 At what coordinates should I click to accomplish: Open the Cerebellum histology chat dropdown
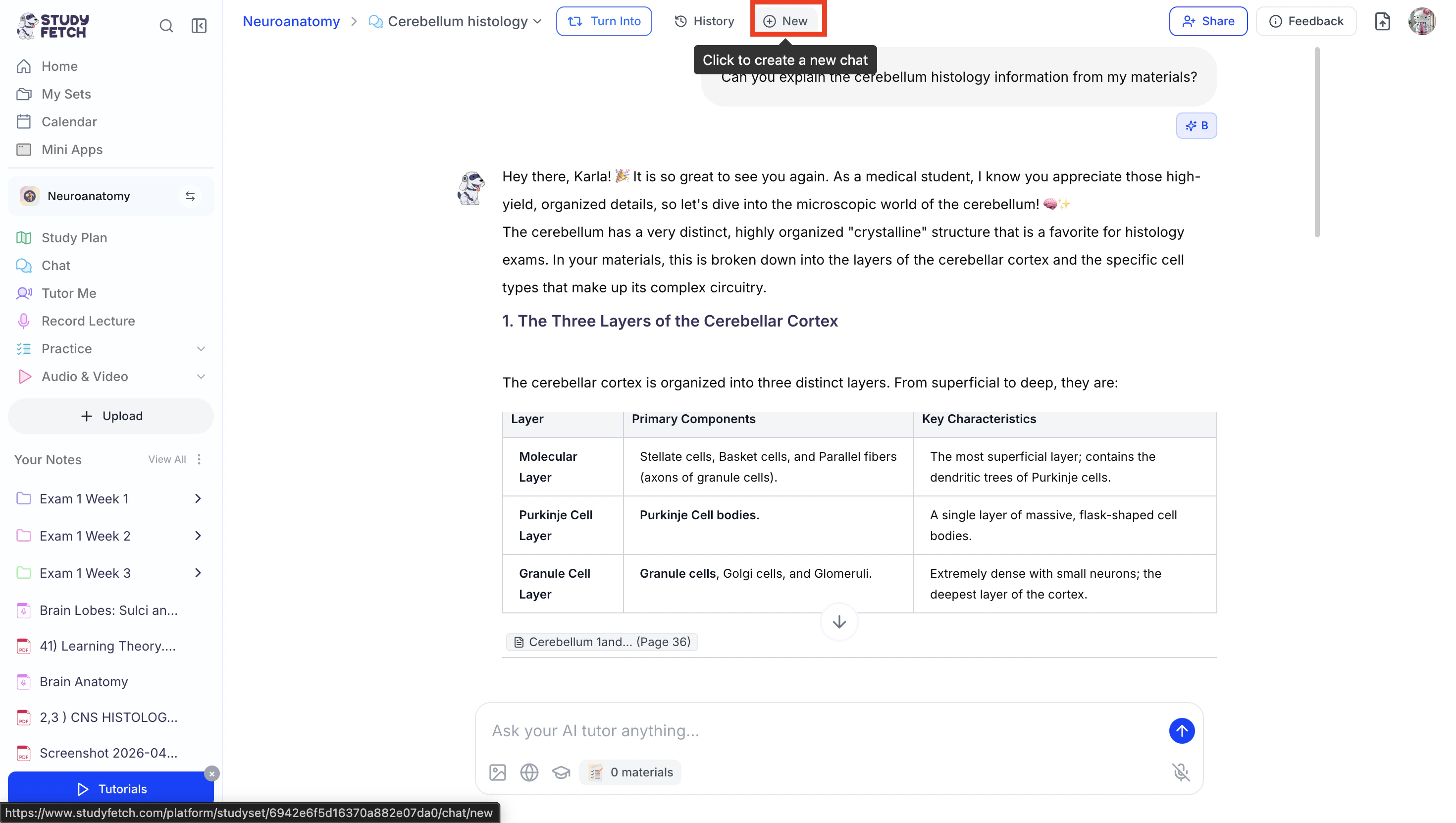point(537,21)
